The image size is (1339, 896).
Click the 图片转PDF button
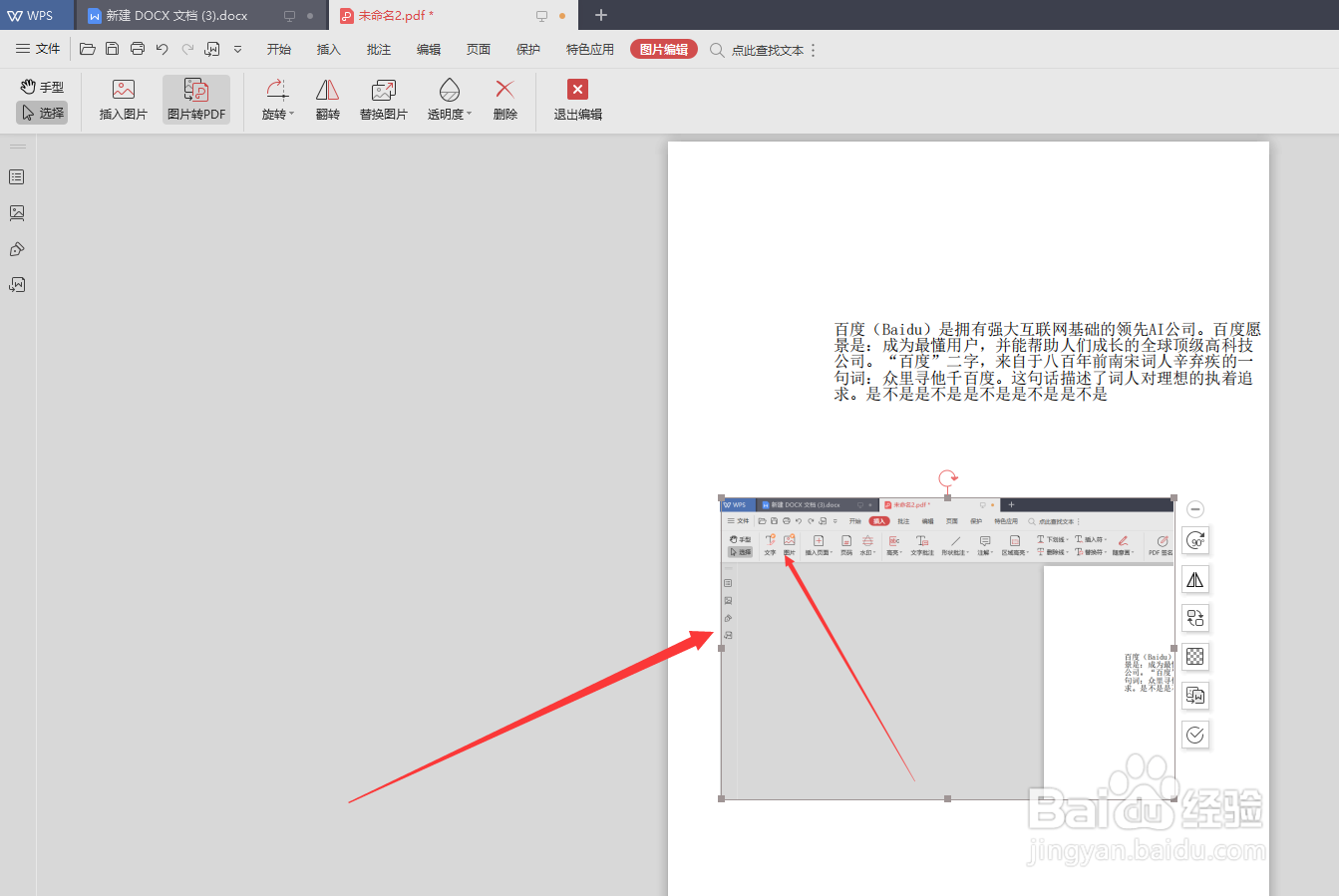(x=196, y=100)
